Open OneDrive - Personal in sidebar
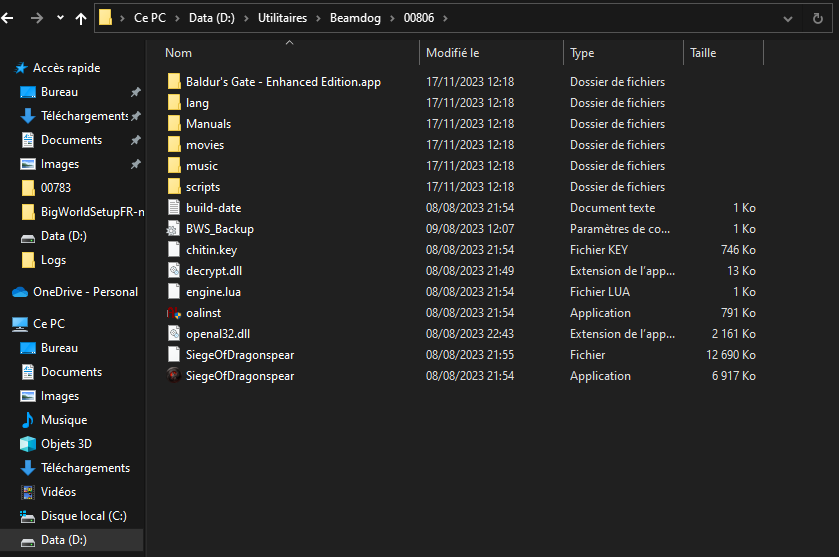Image resolution: width=839 pixels, height=557 pixels. pos(86,292)
